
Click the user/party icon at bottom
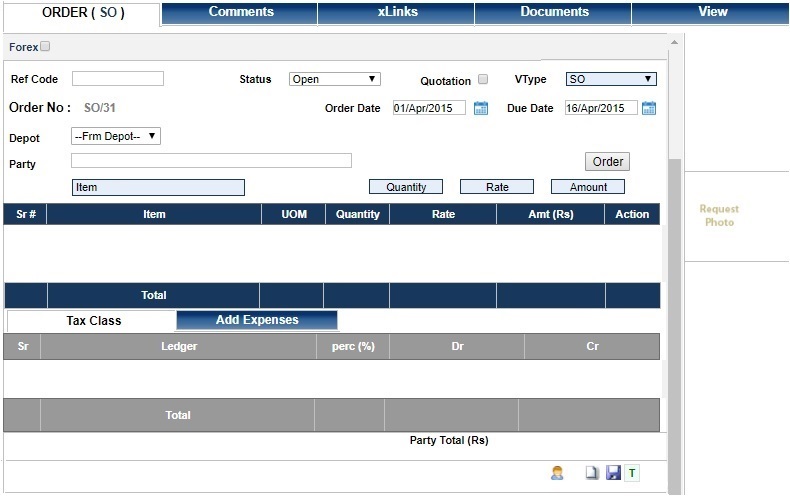[557, 473]
